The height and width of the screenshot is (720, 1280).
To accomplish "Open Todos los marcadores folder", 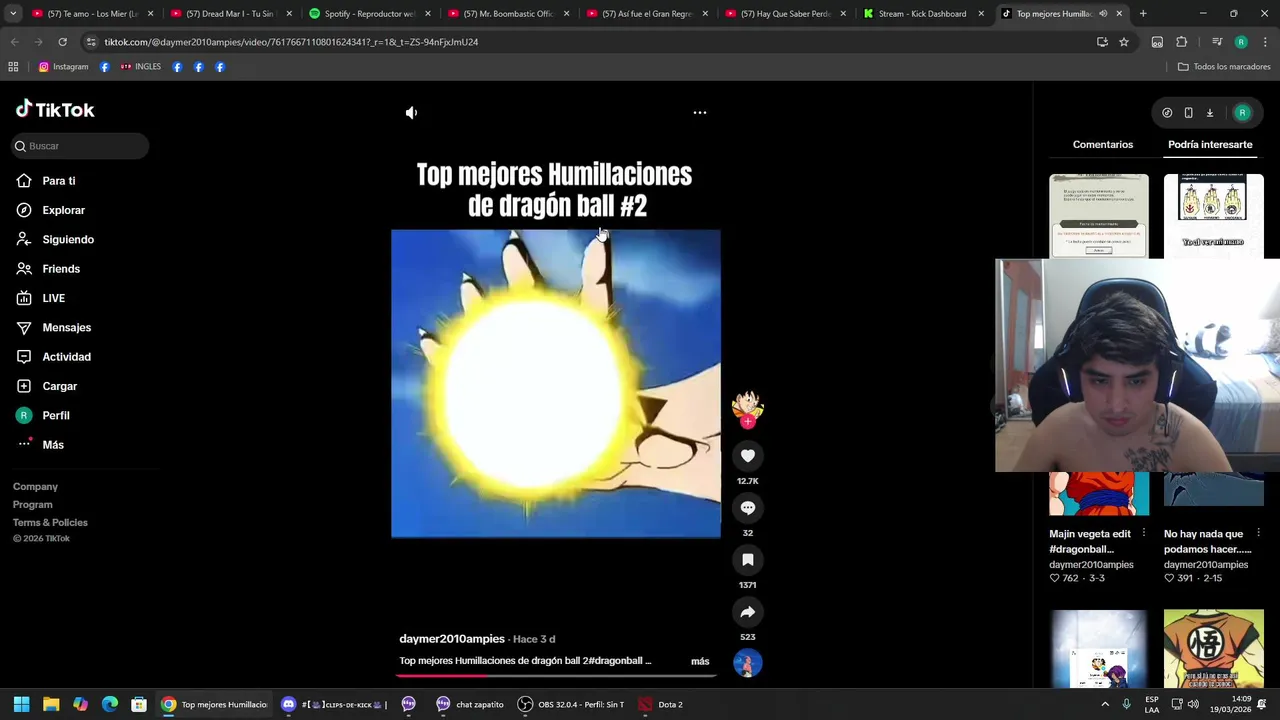I will pyautogui.click(x=1224, y=67).
